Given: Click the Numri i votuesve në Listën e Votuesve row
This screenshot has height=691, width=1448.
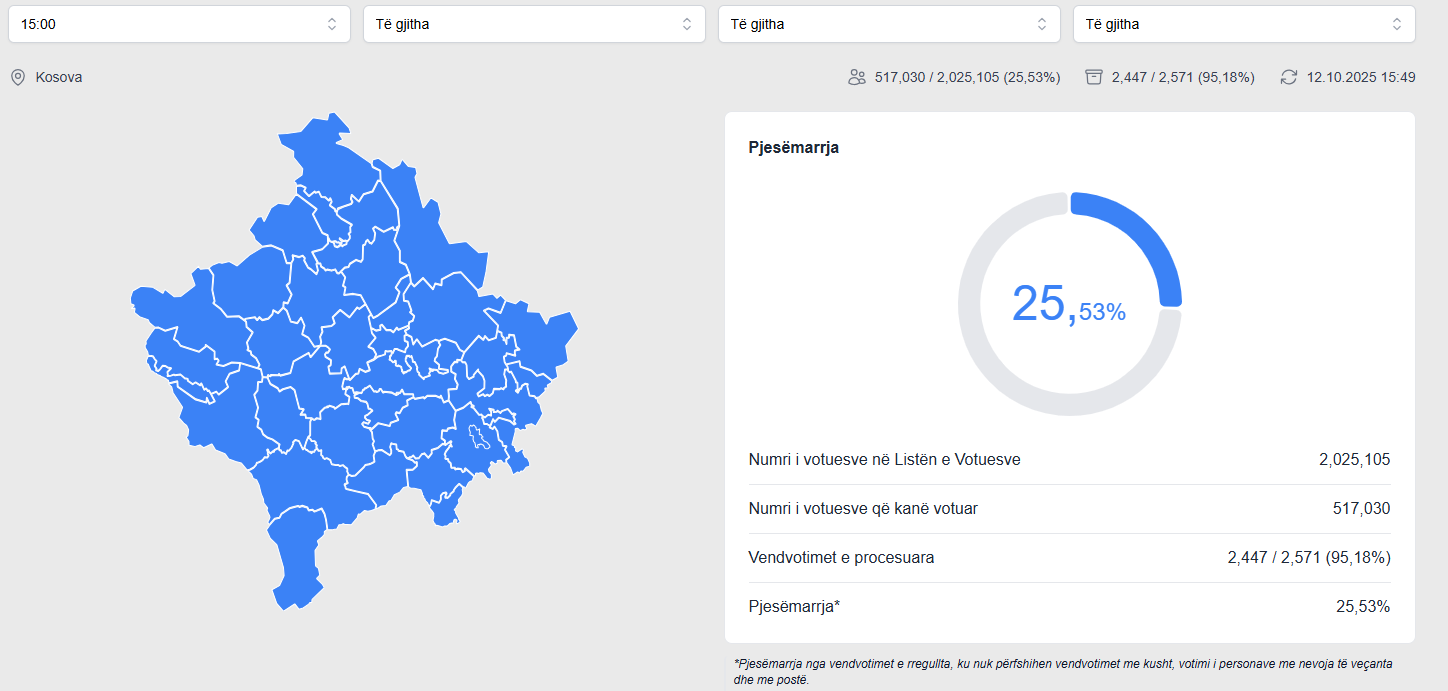Looking at the screenshot, I should (1069, 460).
